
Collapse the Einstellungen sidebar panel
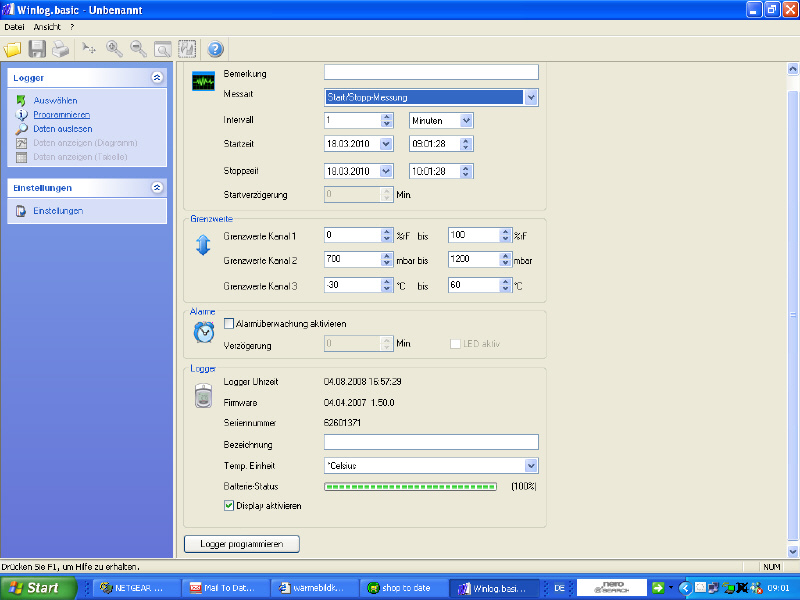click(x=157, y=188)
